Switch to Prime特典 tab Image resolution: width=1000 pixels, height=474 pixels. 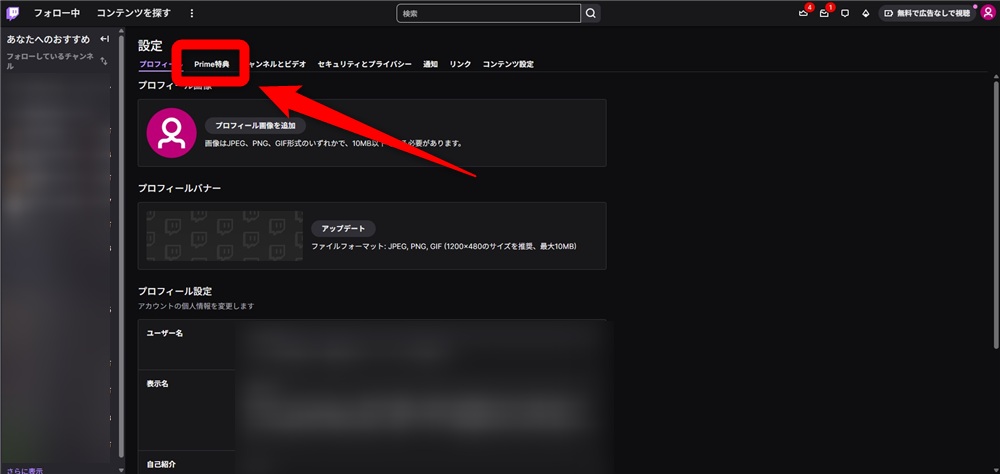pos(211,64)
